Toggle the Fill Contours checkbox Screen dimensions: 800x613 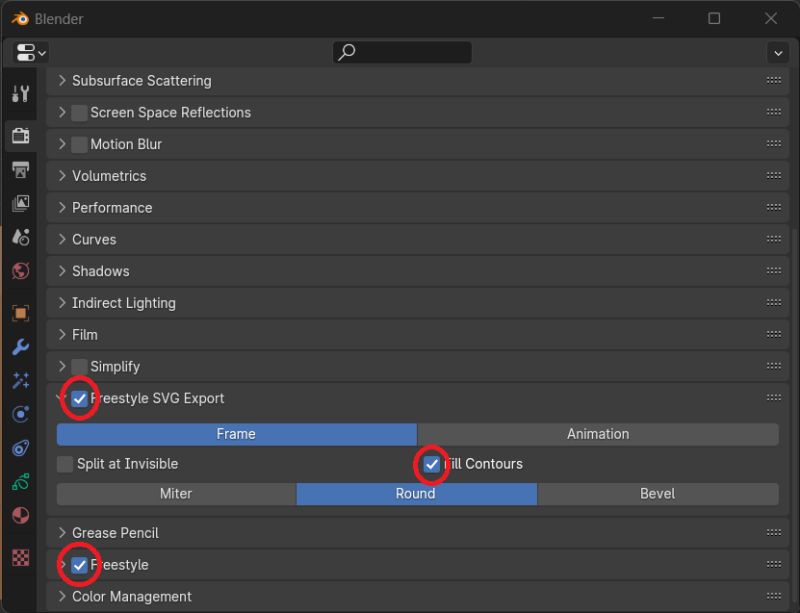point(431,463)
